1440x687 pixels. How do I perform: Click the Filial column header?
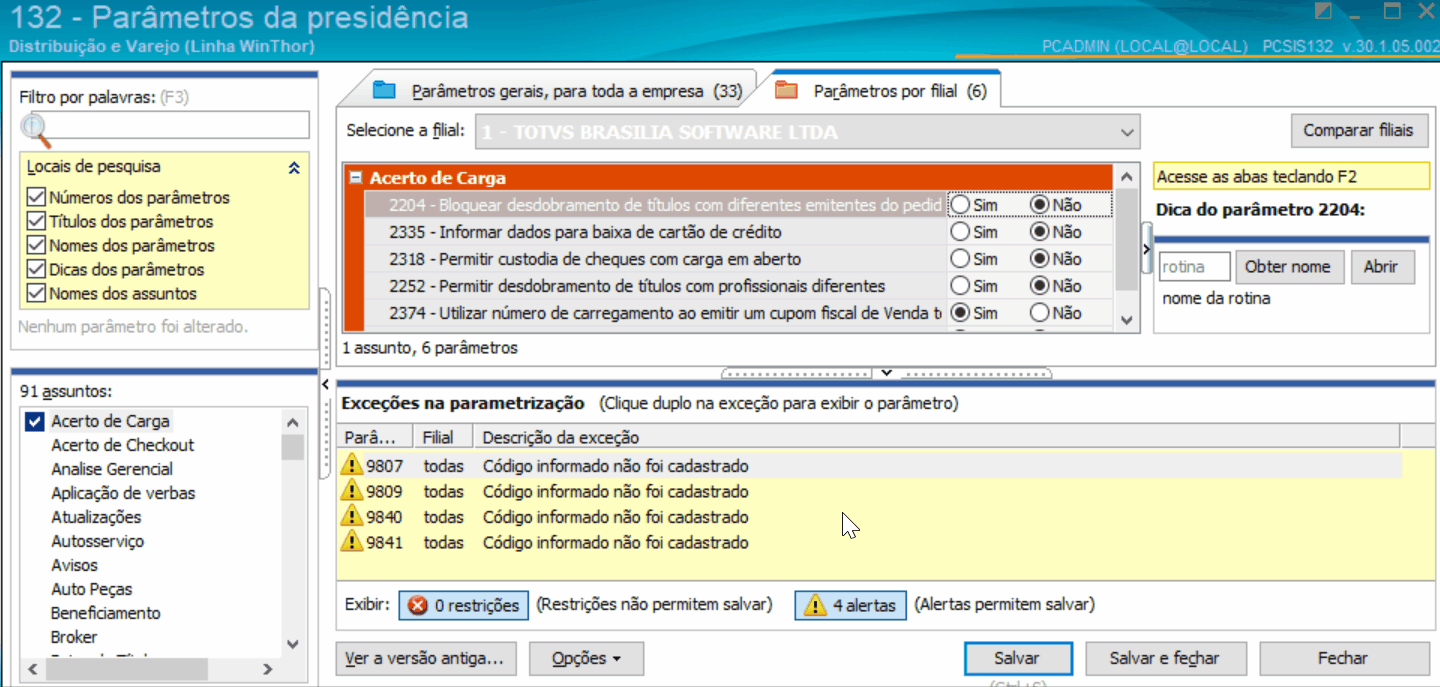444,437
